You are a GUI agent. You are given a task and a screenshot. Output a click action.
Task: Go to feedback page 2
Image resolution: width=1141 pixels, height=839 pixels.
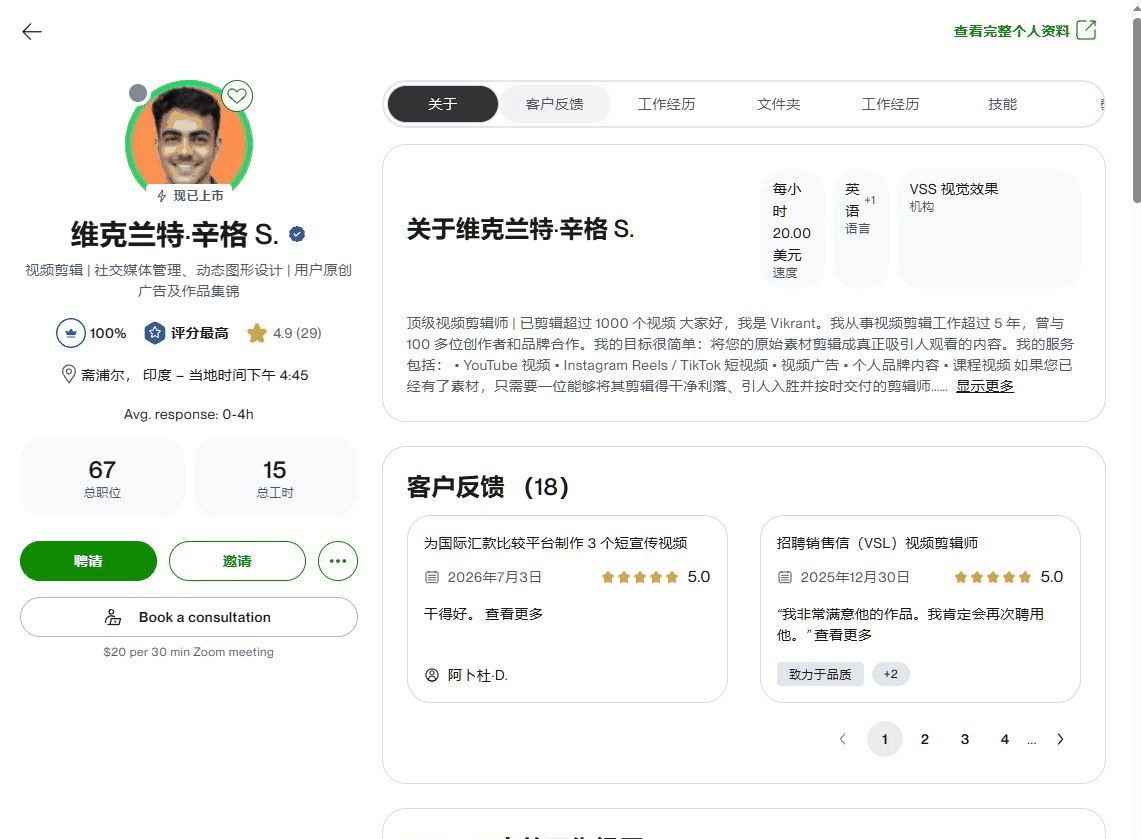[x=925, y=739]
